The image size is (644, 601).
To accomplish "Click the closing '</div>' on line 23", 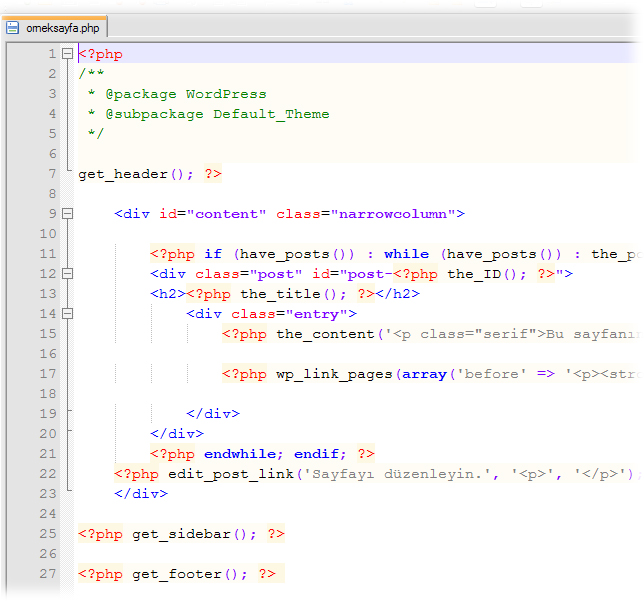I will (141, 494).
